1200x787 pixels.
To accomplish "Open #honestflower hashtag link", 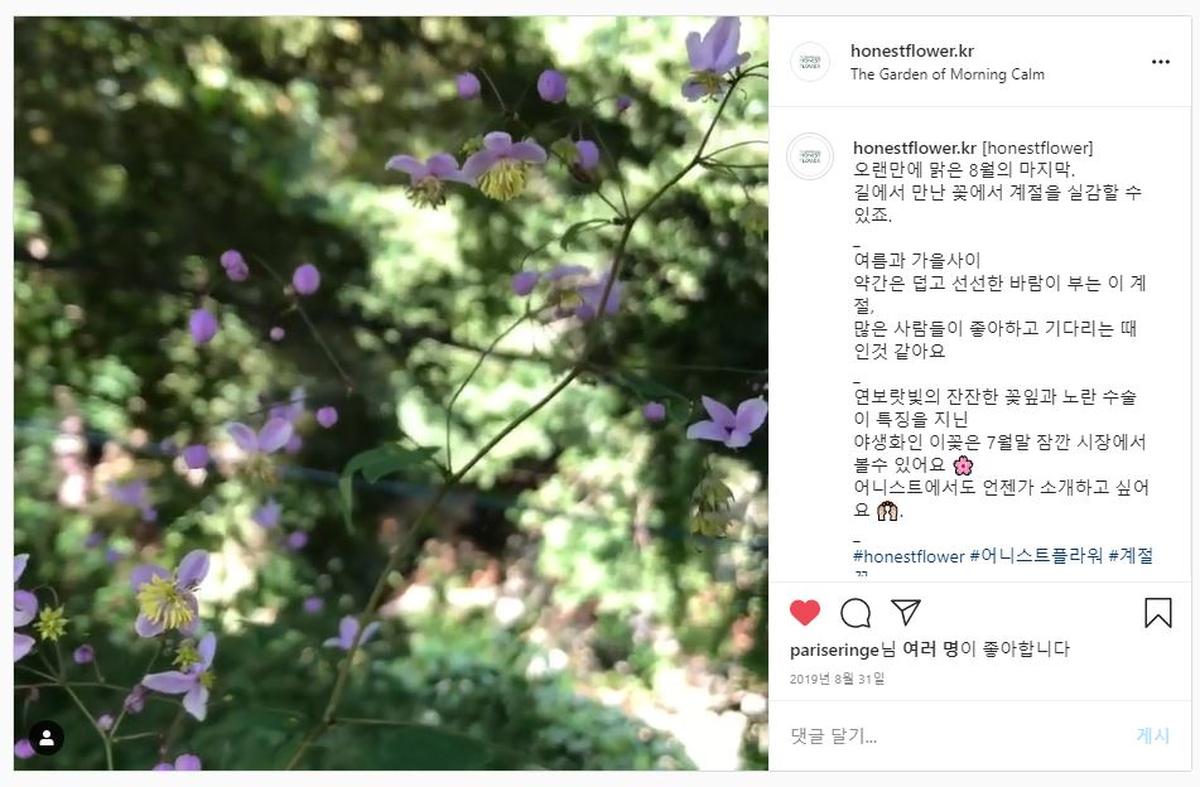I will (x=909, y=556).
